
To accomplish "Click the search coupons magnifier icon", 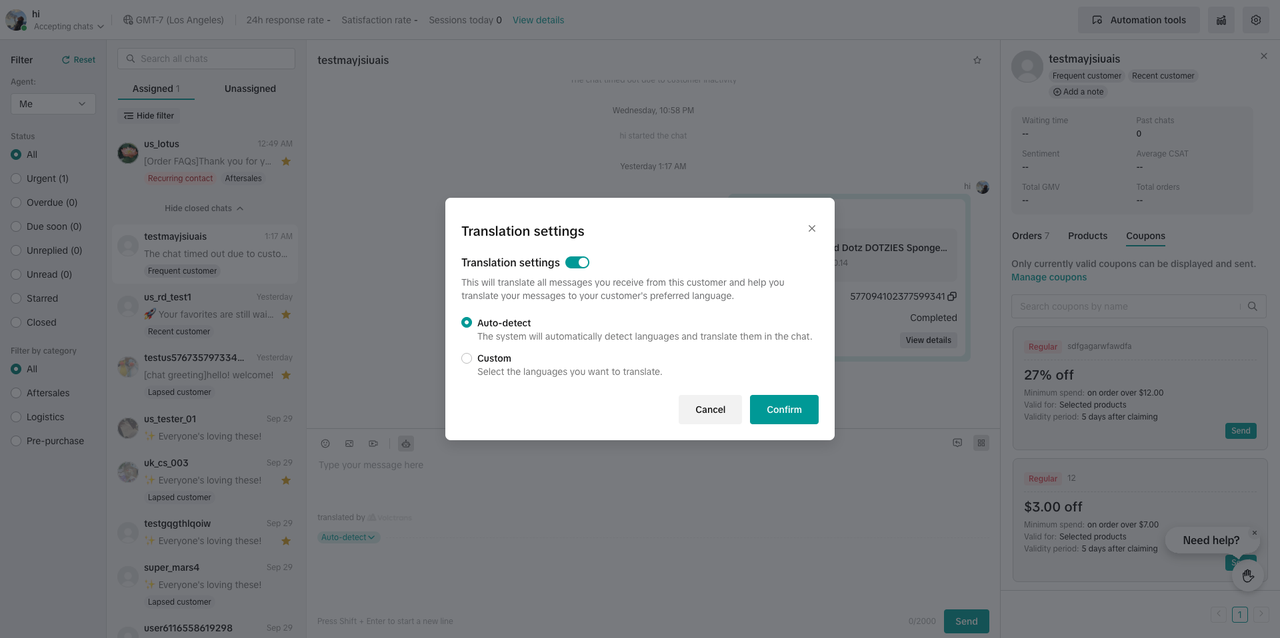I will tap(1252, 306).
